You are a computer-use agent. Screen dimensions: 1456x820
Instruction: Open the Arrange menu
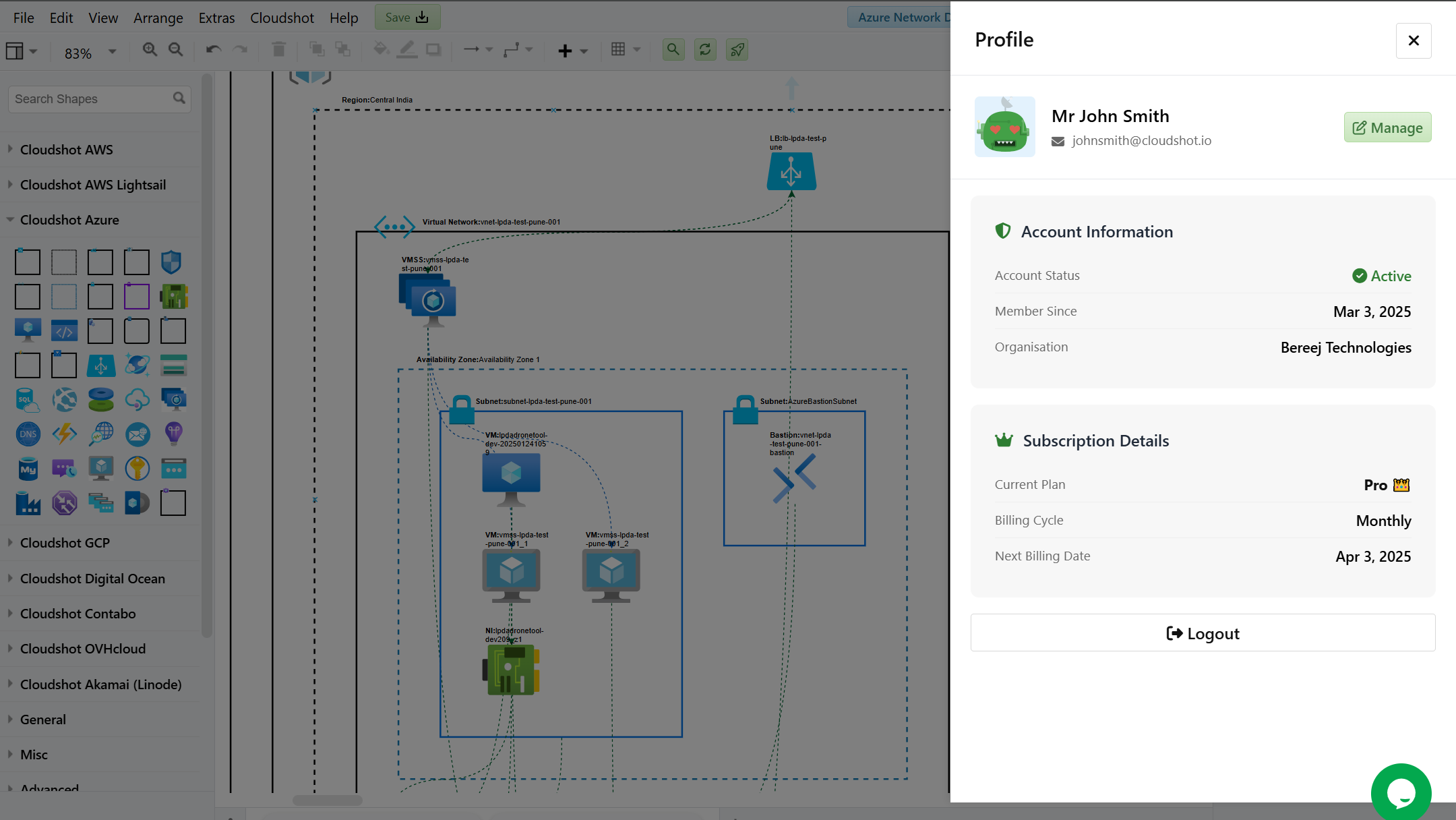(x=158, y=18)
